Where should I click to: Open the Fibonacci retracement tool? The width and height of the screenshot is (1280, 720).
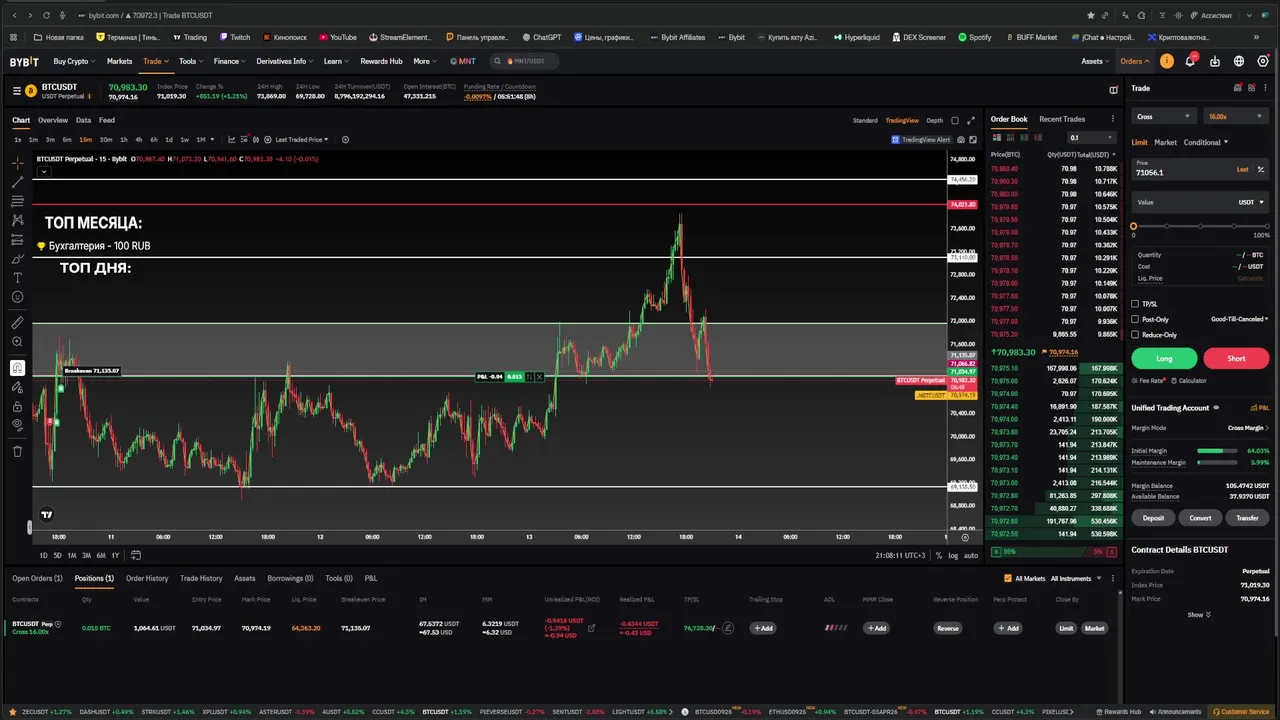[x=17, y=200]
